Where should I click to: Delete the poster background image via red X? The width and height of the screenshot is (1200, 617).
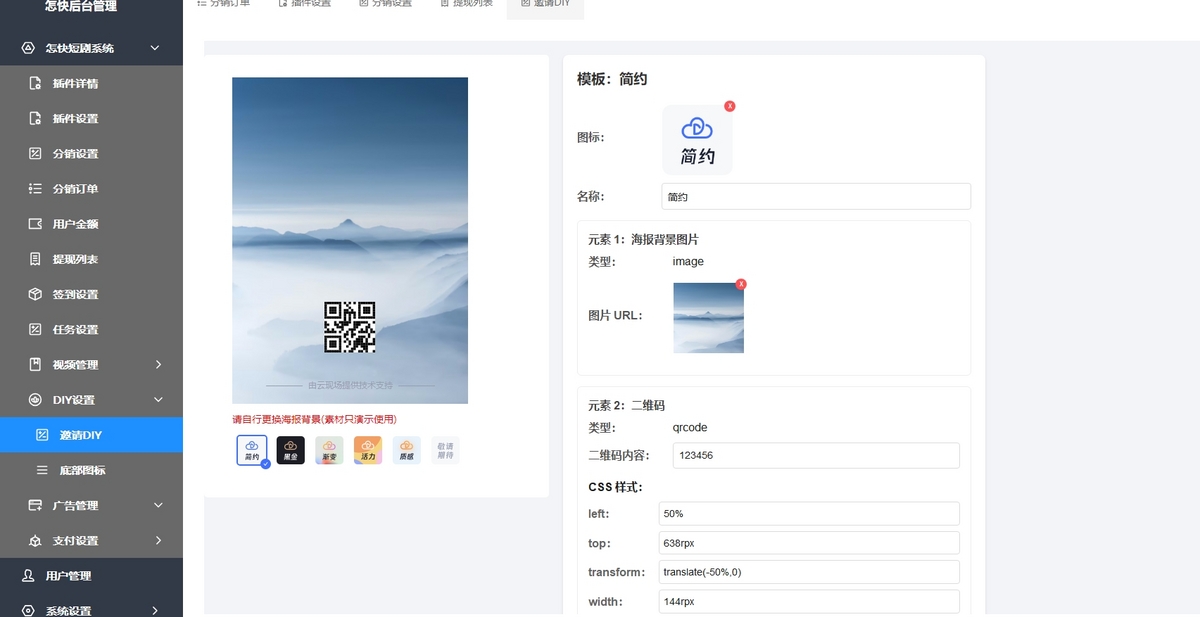pyautogui.click(x=741, y=284)
